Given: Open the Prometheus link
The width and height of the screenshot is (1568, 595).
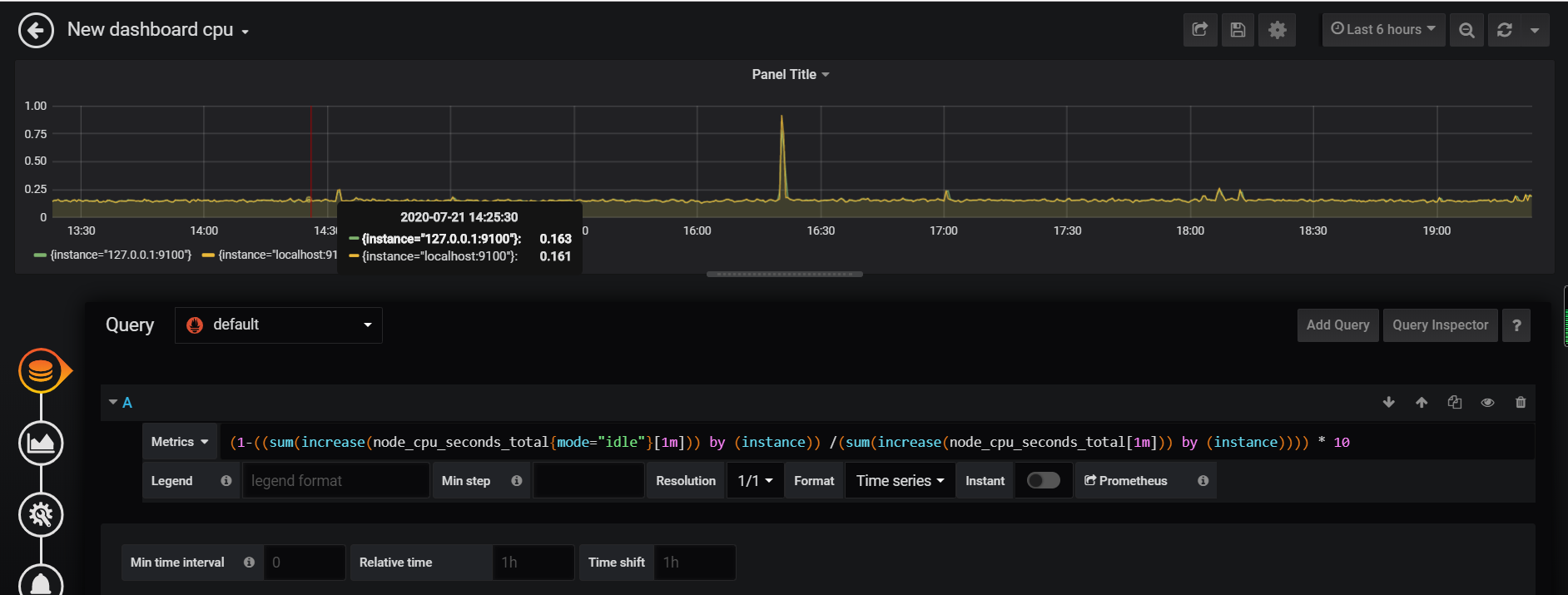Looking at the screenshot, I should point(1125,481).
